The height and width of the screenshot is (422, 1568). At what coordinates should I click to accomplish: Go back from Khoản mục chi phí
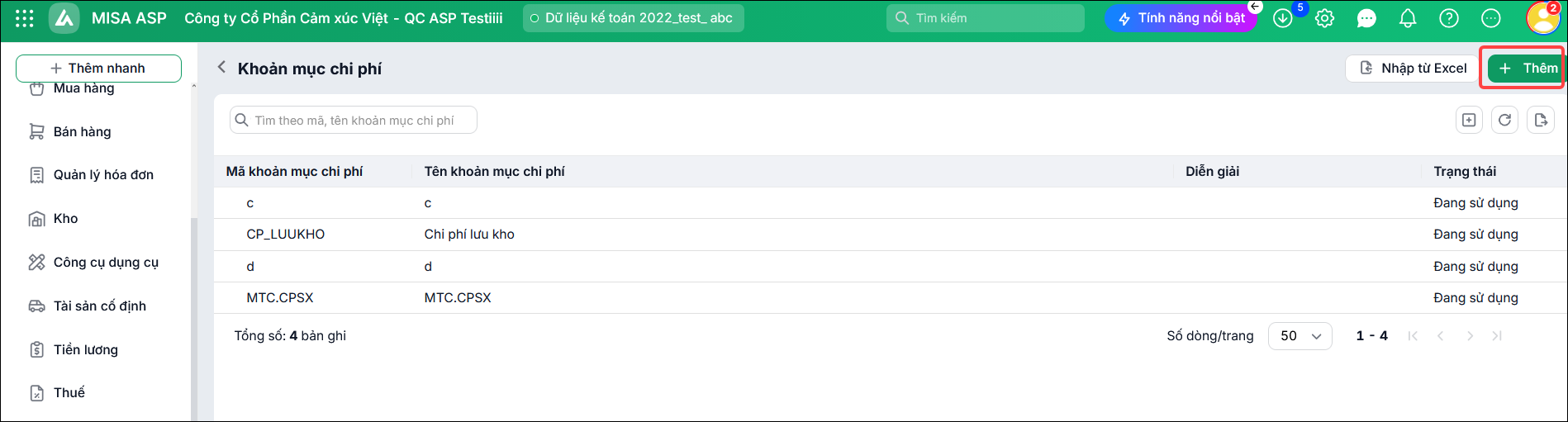221,67
